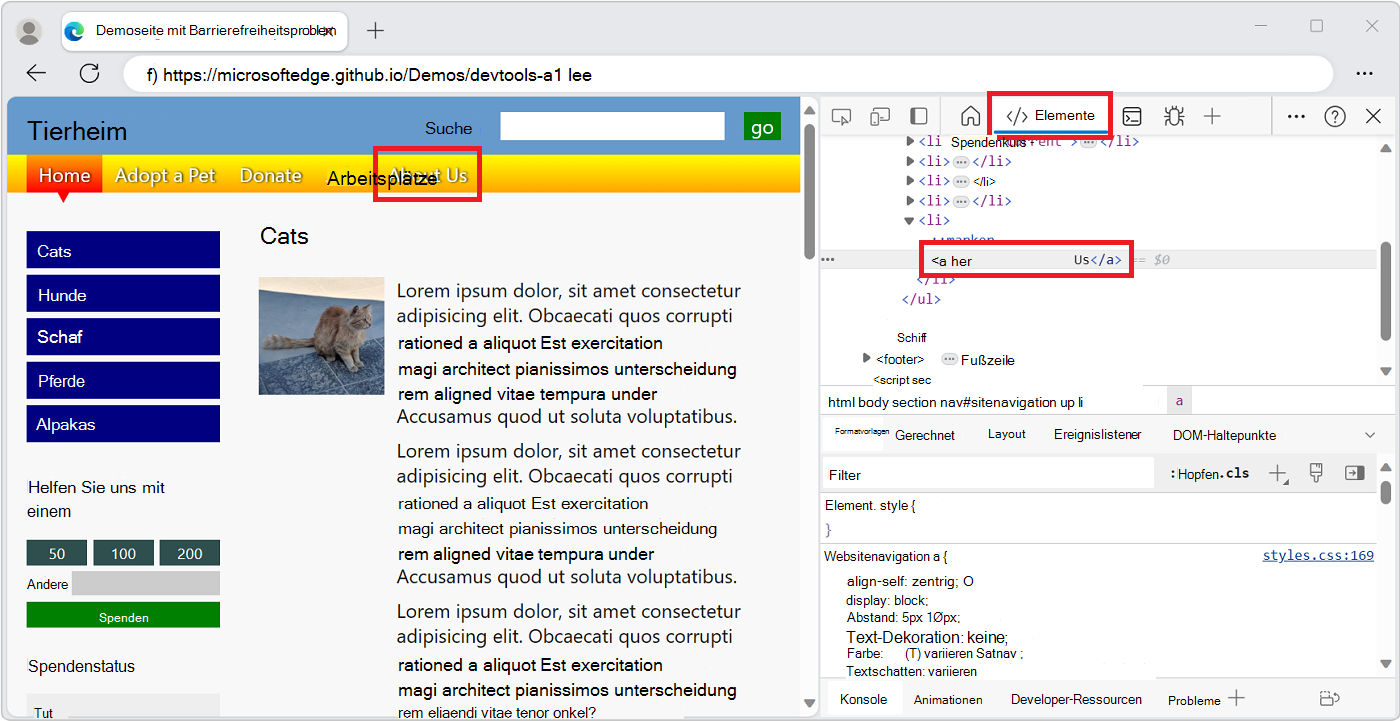Add a new tool with the plus icon
The height and width of the screenshot is (721, 1400).
[x=1212, y=116]
